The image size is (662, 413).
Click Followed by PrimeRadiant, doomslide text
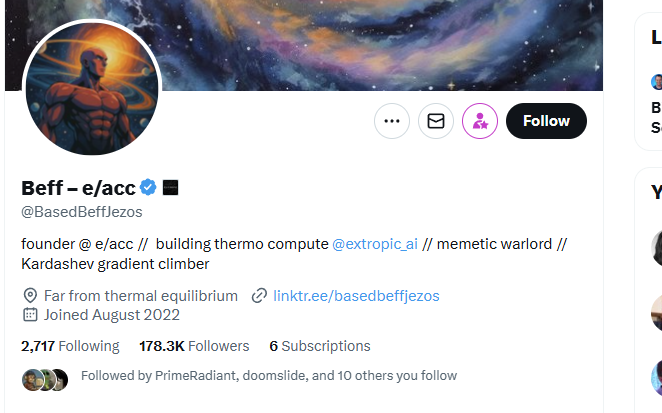tap(269, 375)
